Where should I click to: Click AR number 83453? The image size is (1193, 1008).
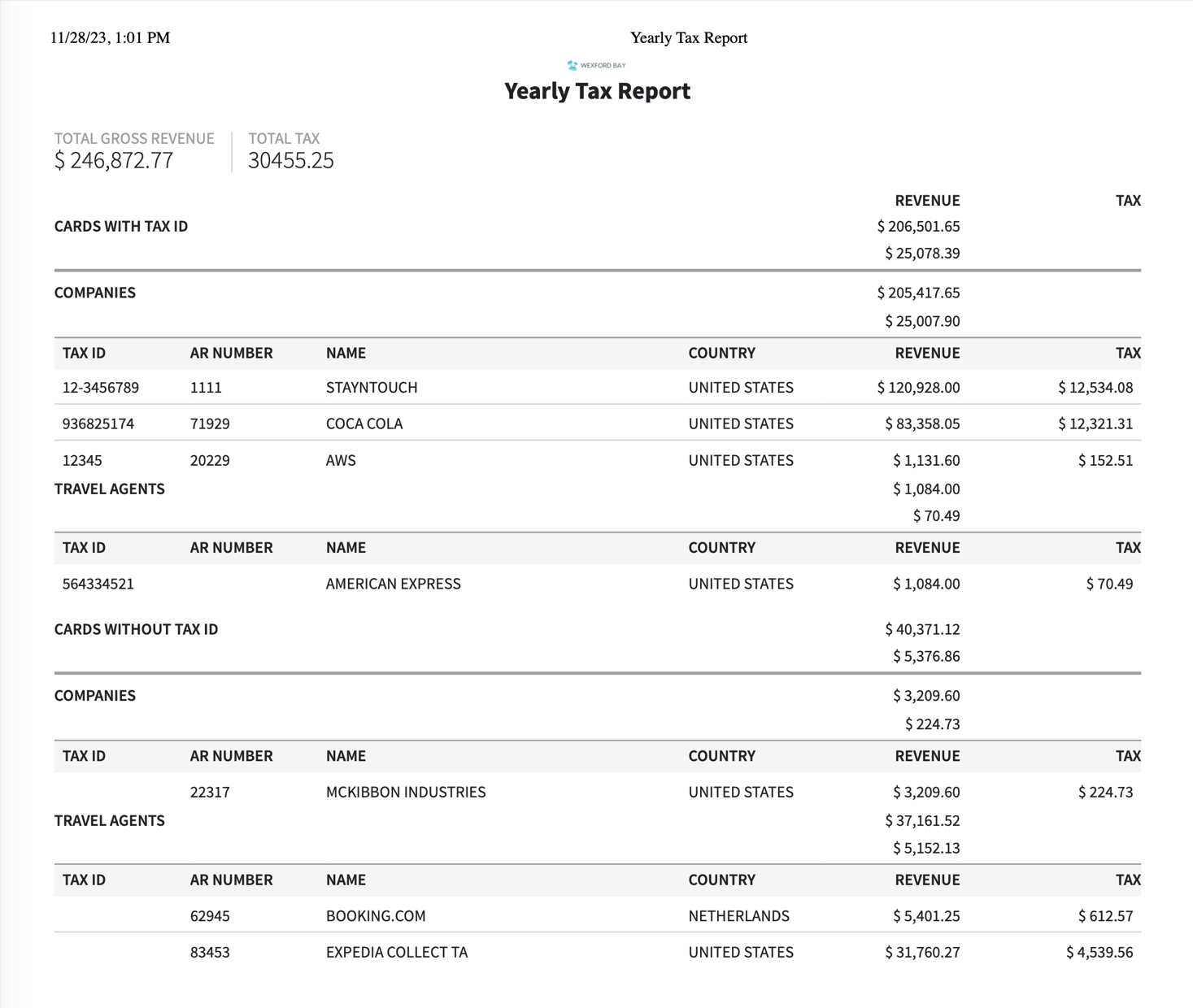coord(210,952)
